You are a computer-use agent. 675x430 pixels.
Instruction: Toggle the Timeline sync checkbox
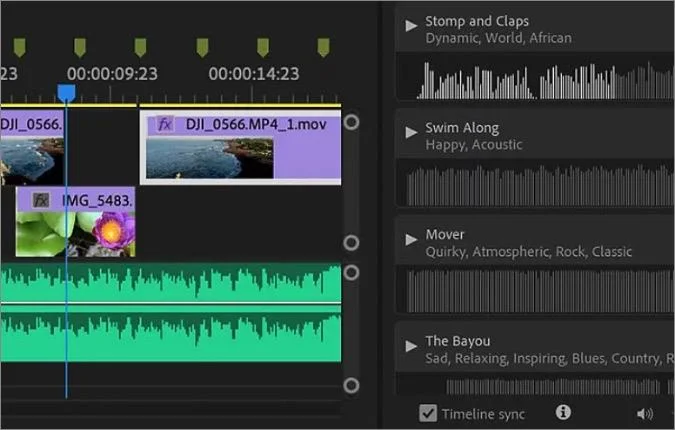pos(428,413)
